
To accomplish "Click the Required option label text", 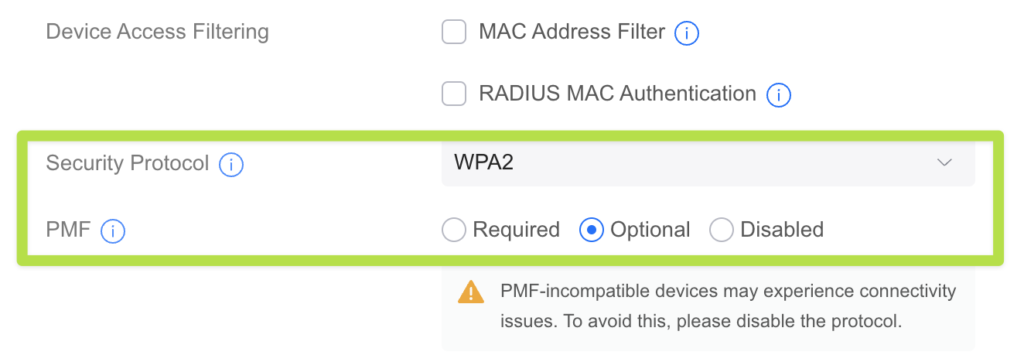I will pyautogui.click(x=516, y=230).
